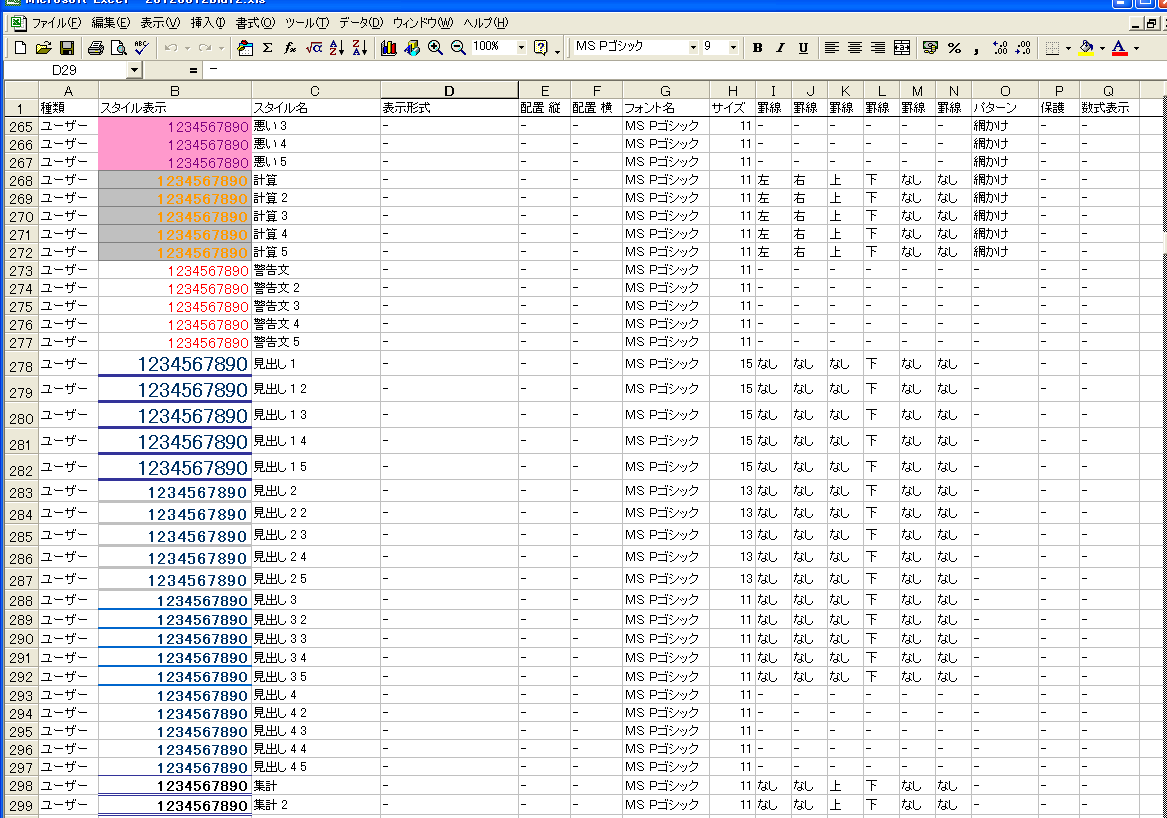Click the Undo arrow button
This screenshot has height=818, width=1167.
170,48
